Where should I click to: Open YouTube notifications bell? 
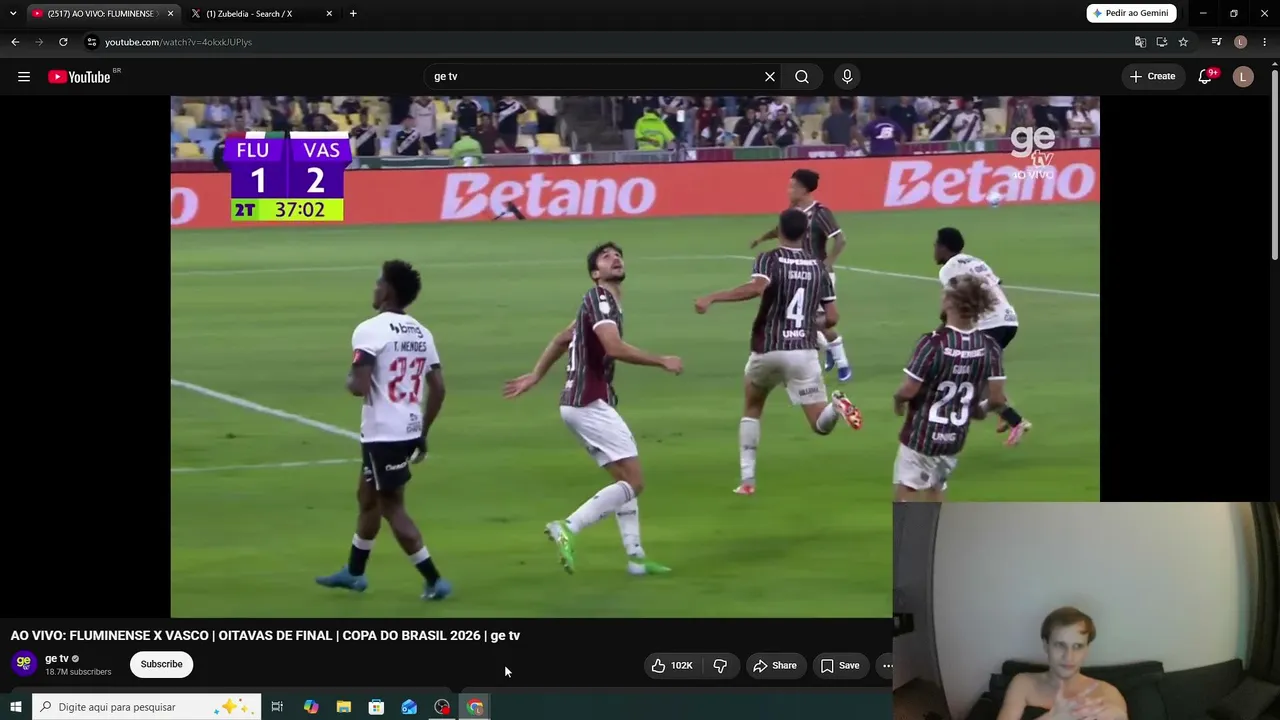pos(1206,77)
